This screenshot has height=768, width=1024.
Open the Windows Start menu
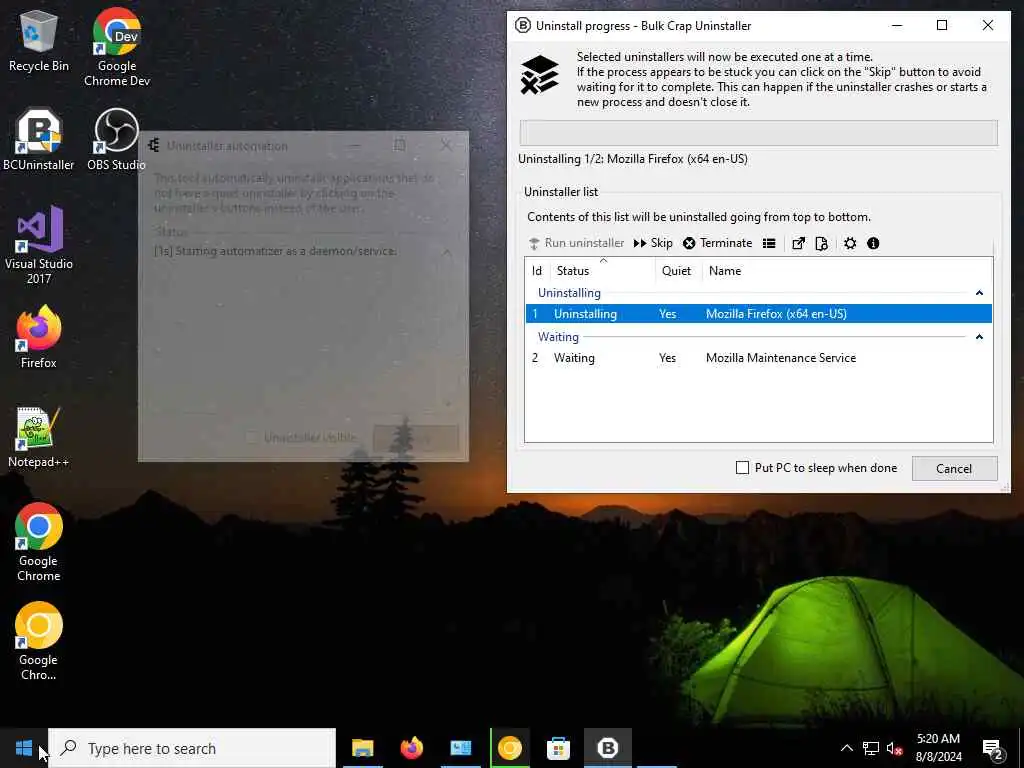pyautogui.click(x=24, y=748)
